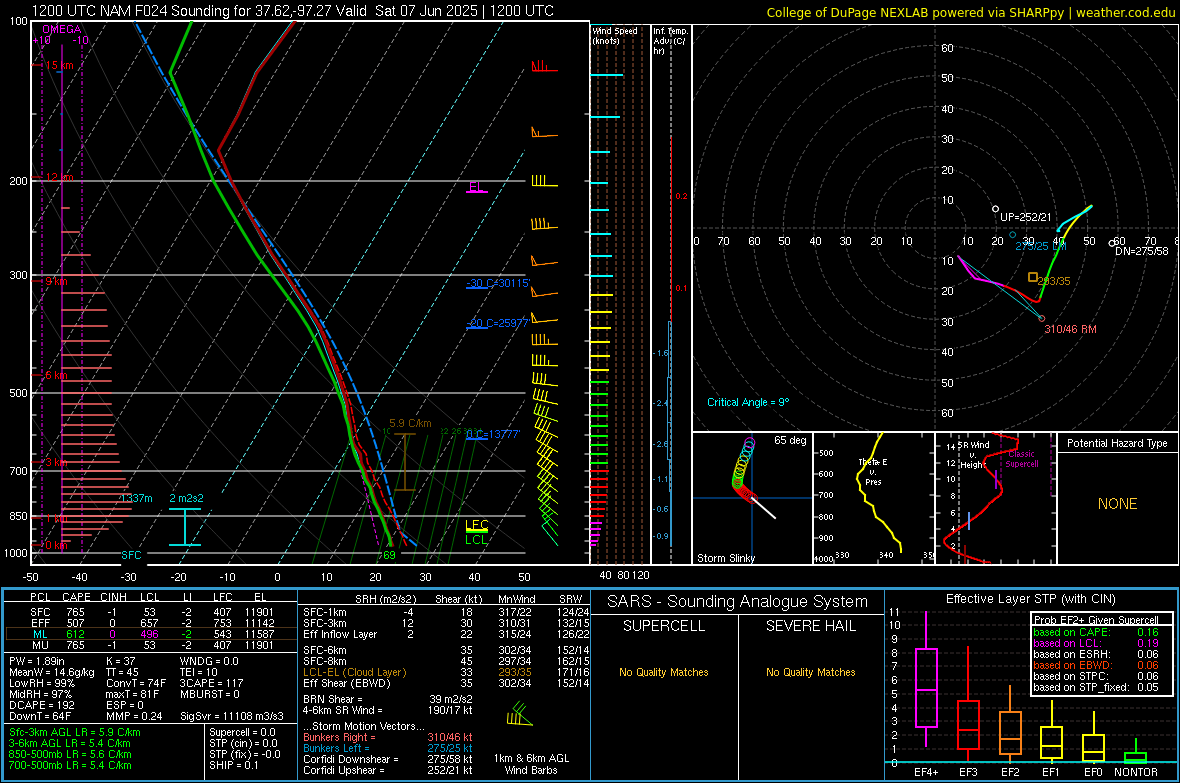The height and width of the screenshot is (783, 1180).
Task: Click the DCAPE = 192 value
Action: [x=41, y=705]
